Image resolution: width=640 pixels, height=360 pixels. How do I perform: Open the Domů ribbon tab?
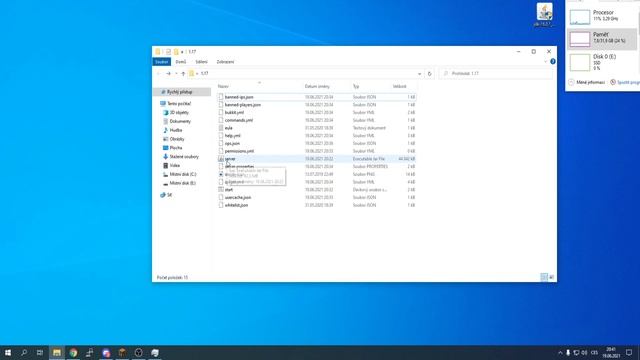coord(180,62)
